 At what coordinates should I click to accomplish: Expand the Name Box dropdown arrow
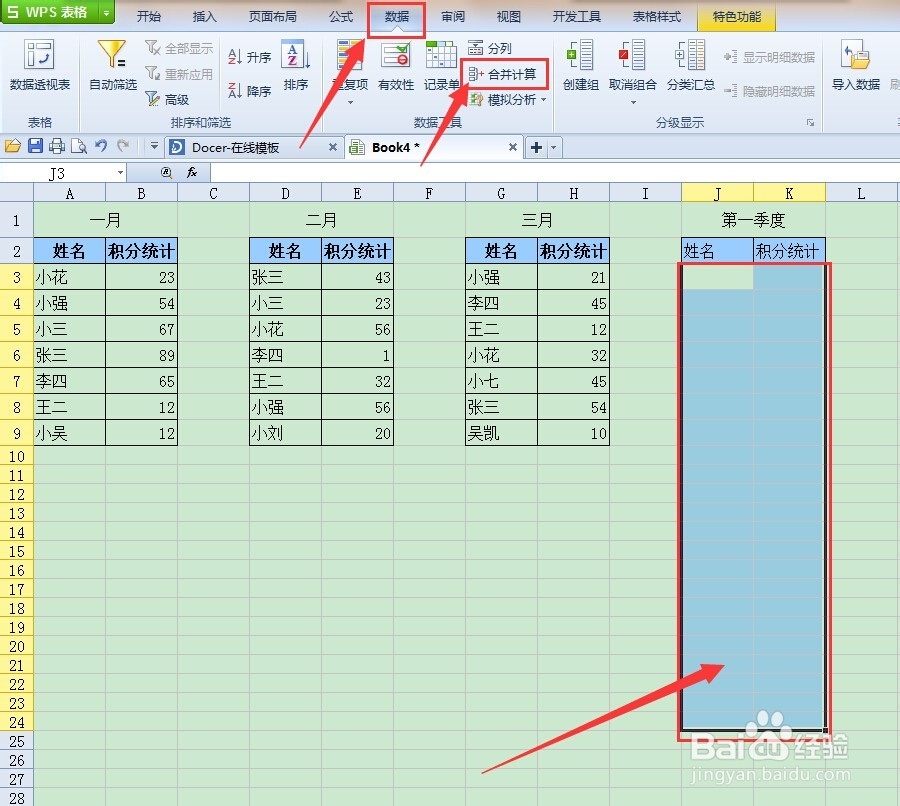(x=121, y=172)
